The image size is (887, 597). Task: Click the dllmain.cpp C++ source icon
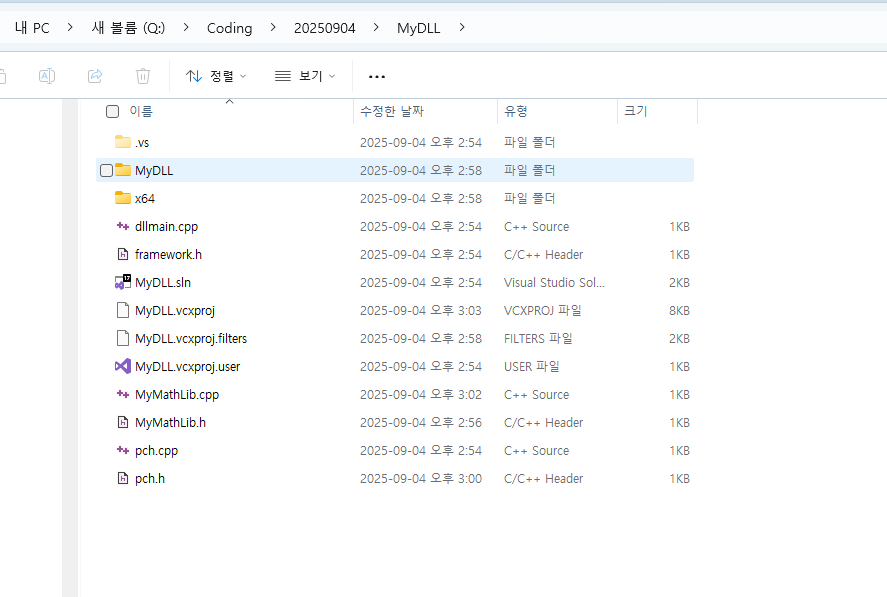[123, 227]
